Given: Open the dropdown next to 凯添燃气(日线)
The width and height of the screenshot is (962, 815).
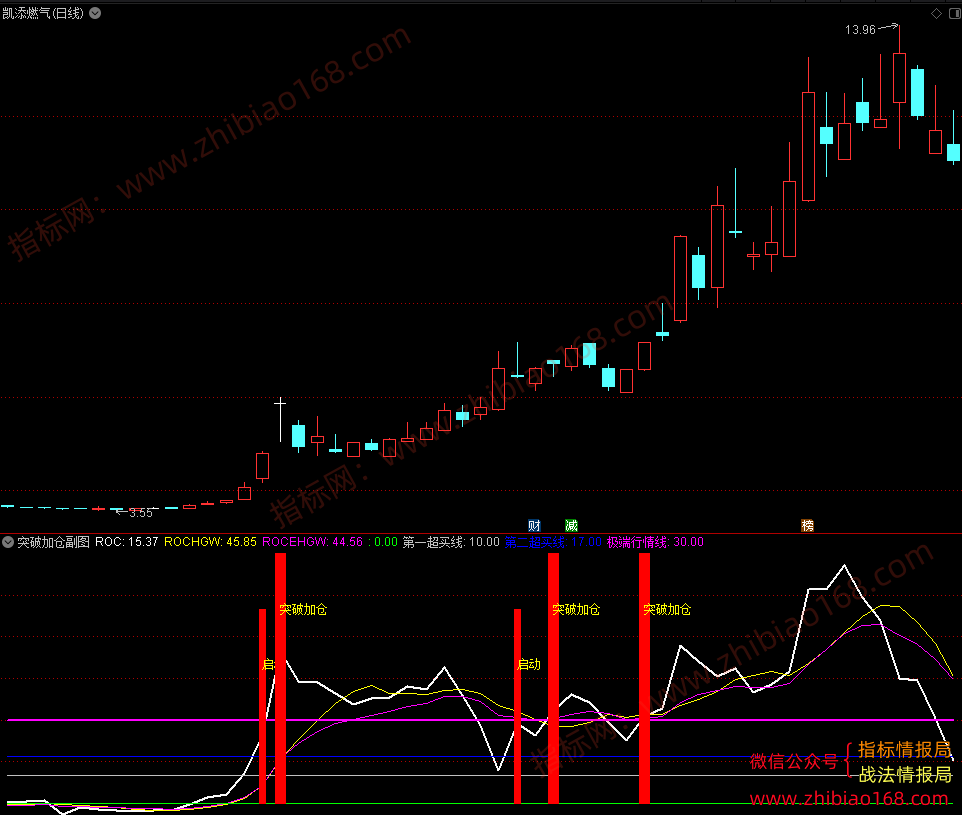Looking at the screenshot, I should coord(95,13).
